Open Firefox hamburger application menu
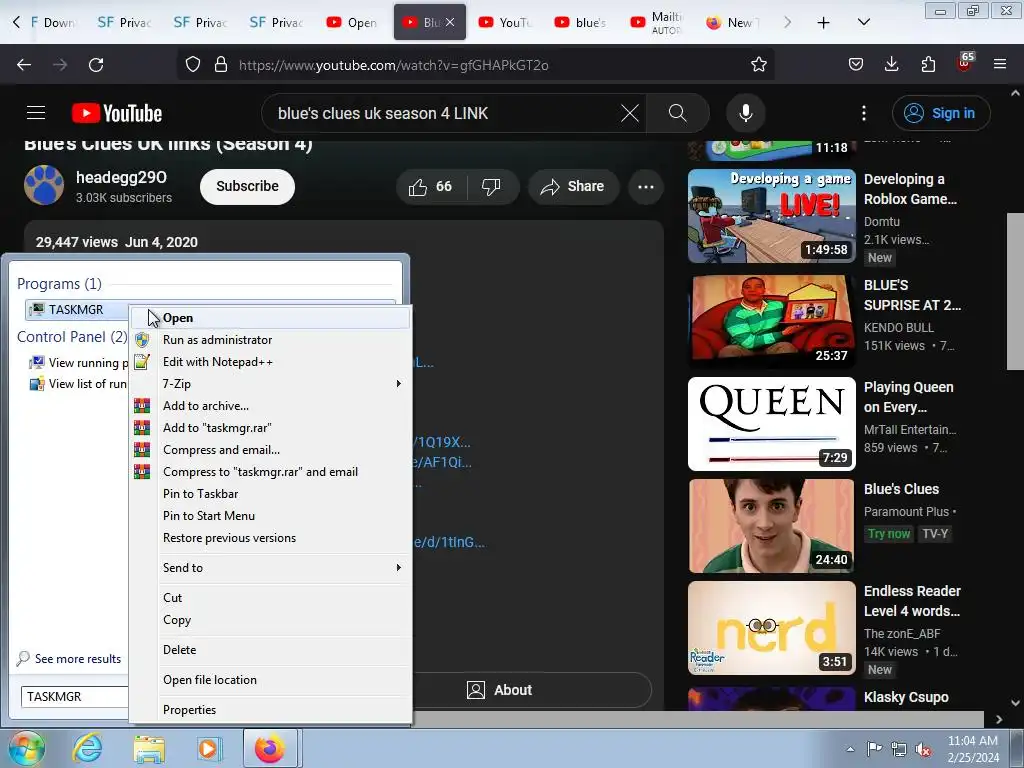This screenshot has width=1024, height=768. tap(1000, 65)
